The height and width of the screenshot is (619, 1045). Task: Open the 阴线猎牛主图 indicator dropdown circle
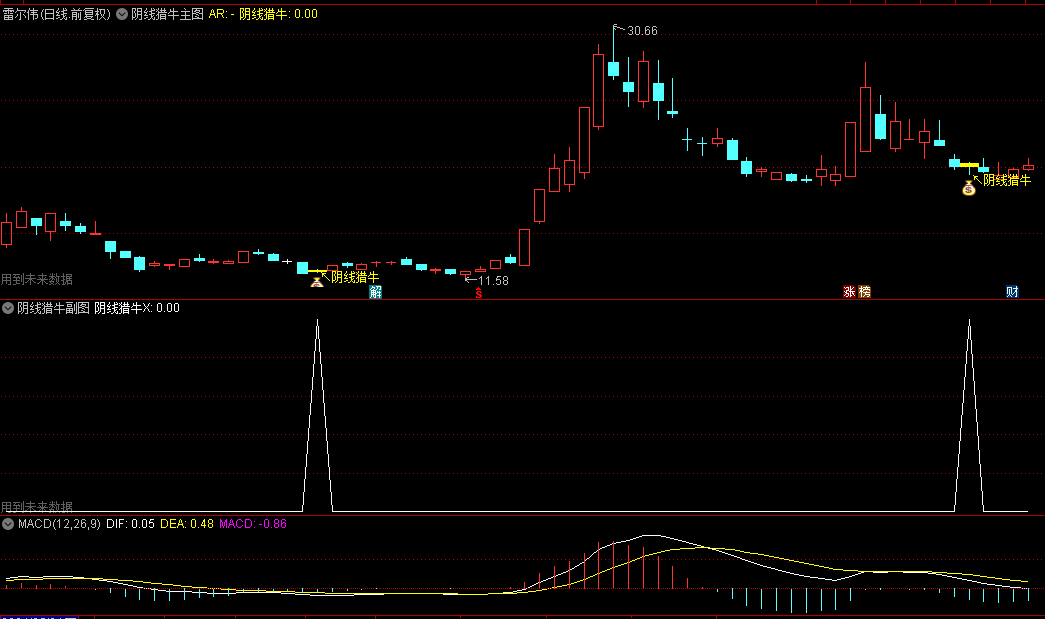[122, 14]
